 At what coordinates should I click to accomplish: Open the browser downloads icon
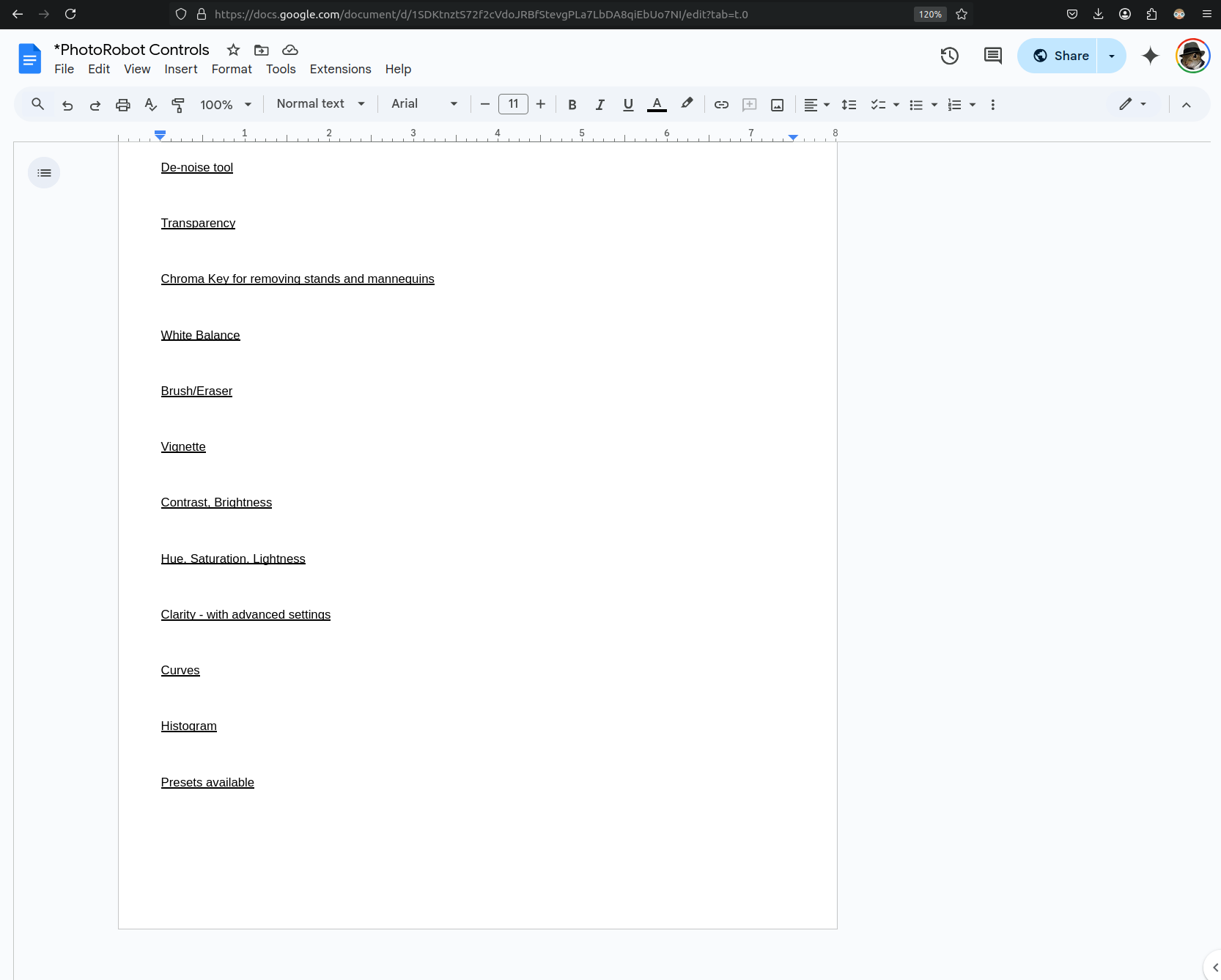pyautogui.click(x=1098, y=14)
